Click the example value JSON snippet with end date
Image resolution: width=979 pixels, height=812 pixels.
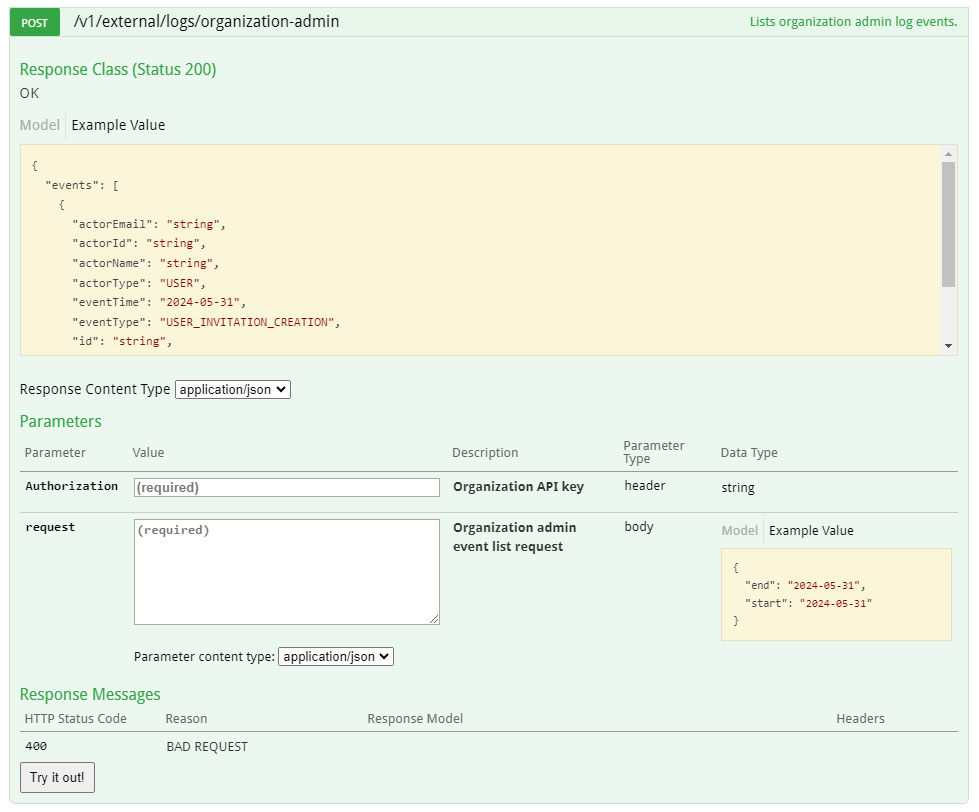click(x=836, y=594)
